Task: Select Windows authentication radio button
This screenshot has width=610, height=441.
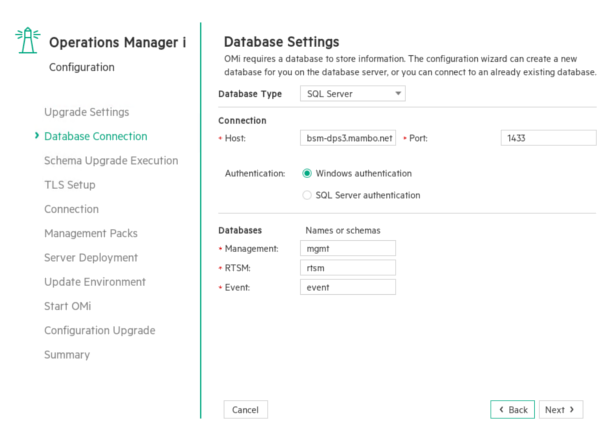Action: pos(307,173)
